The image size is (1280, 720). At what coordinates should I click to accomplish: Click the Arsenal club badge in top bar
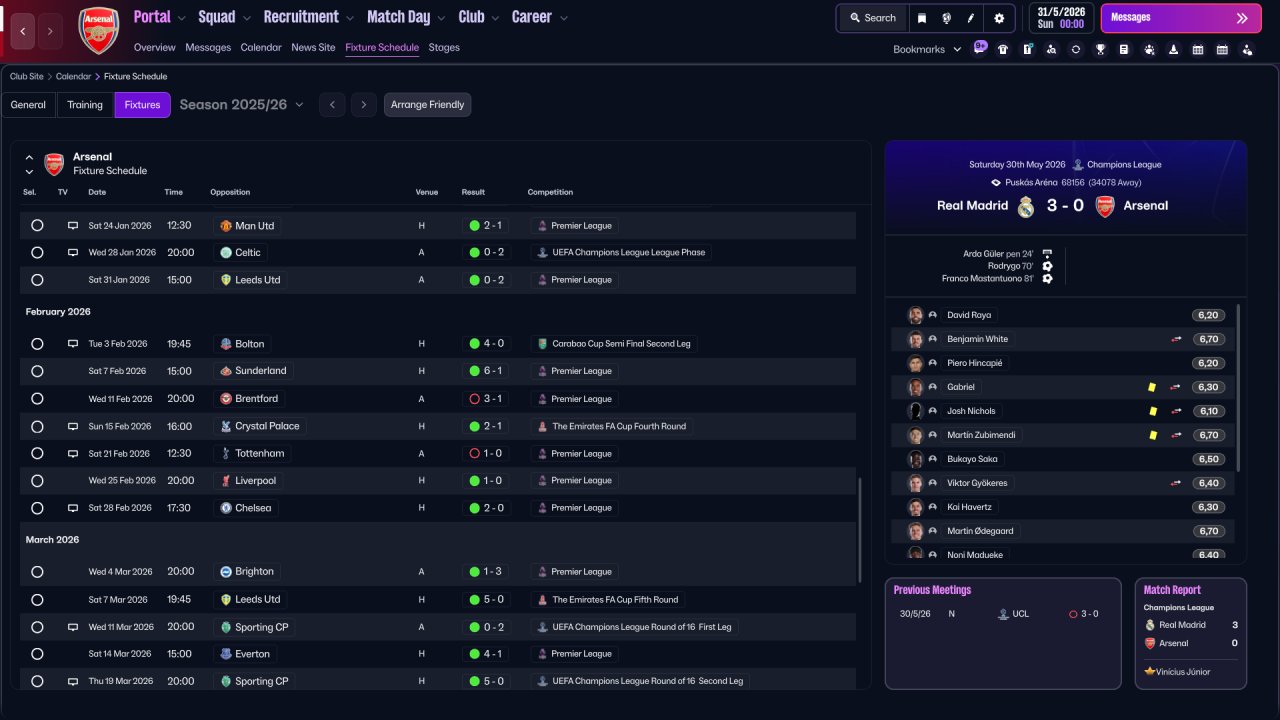98,30
